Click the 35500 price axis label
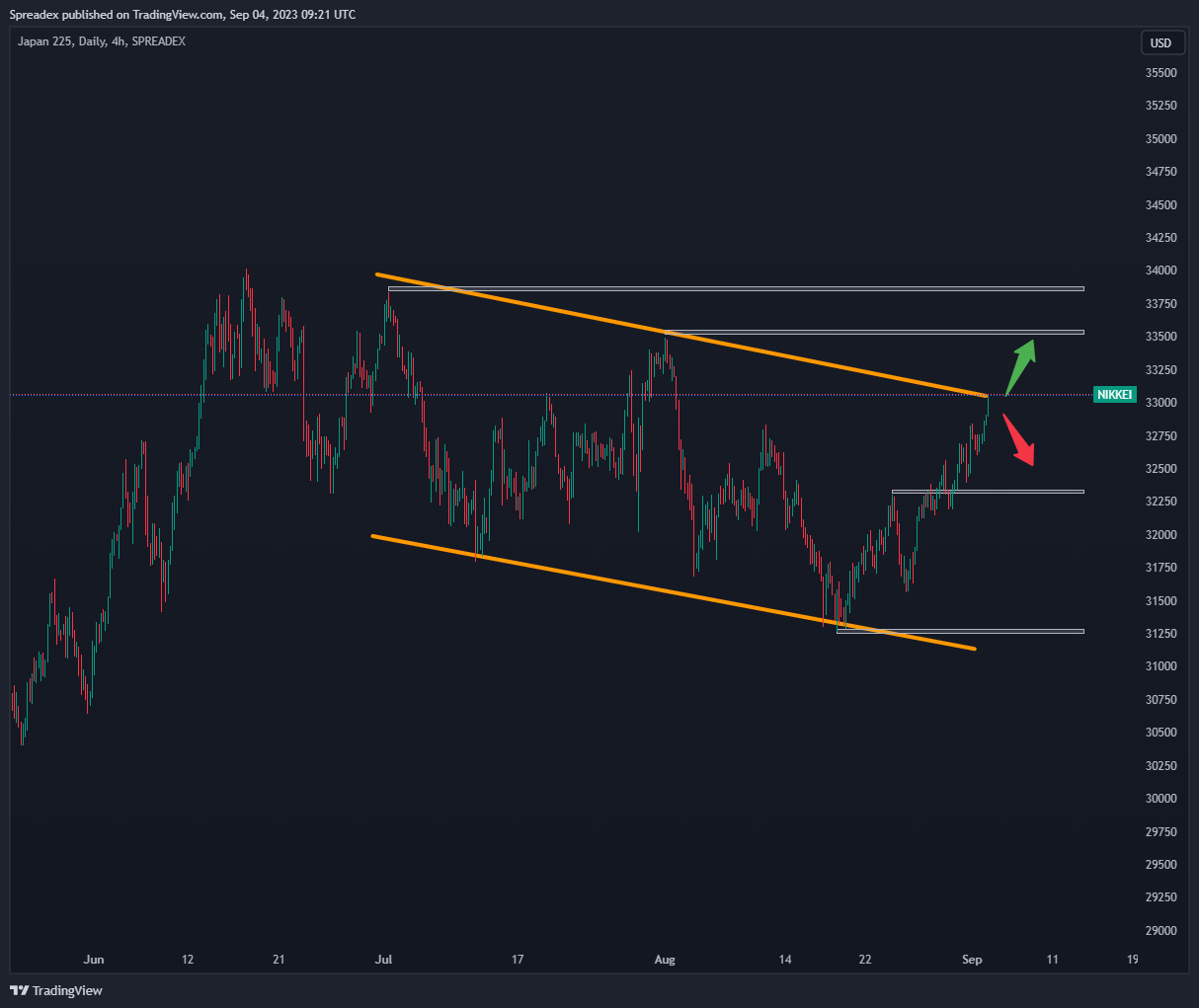This screenshot has width=1199, height=1008. [1160, 73]
